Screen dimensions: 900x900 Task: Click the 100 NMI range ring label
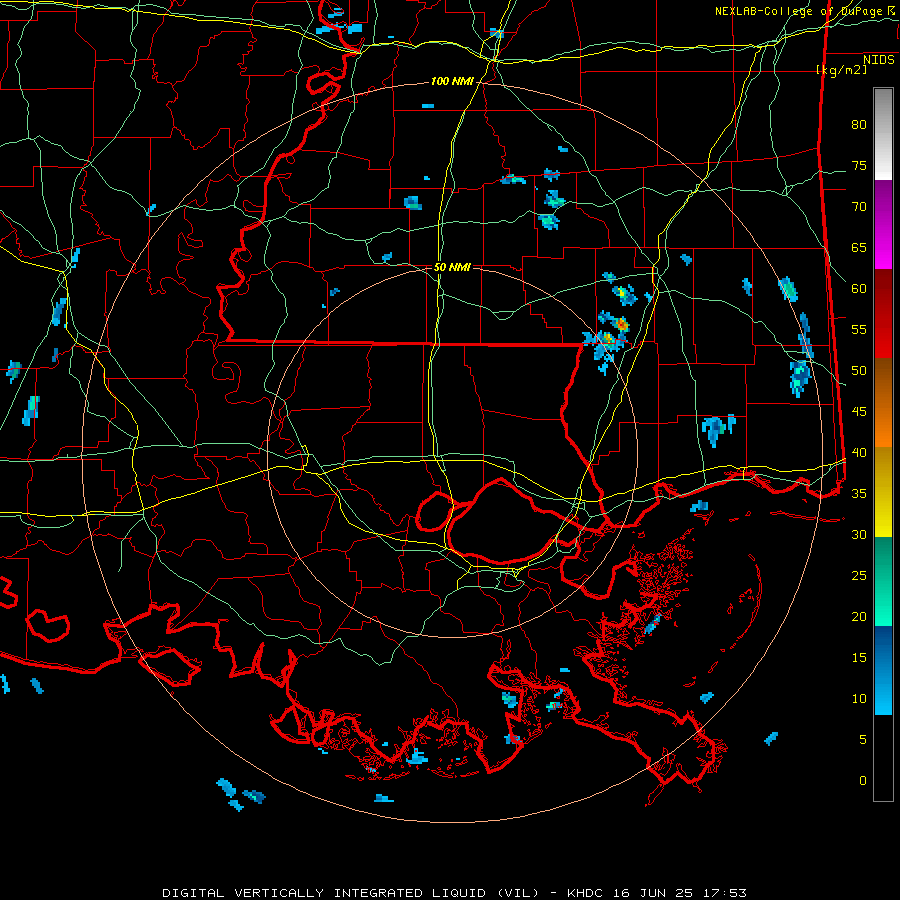pos(452,82)
